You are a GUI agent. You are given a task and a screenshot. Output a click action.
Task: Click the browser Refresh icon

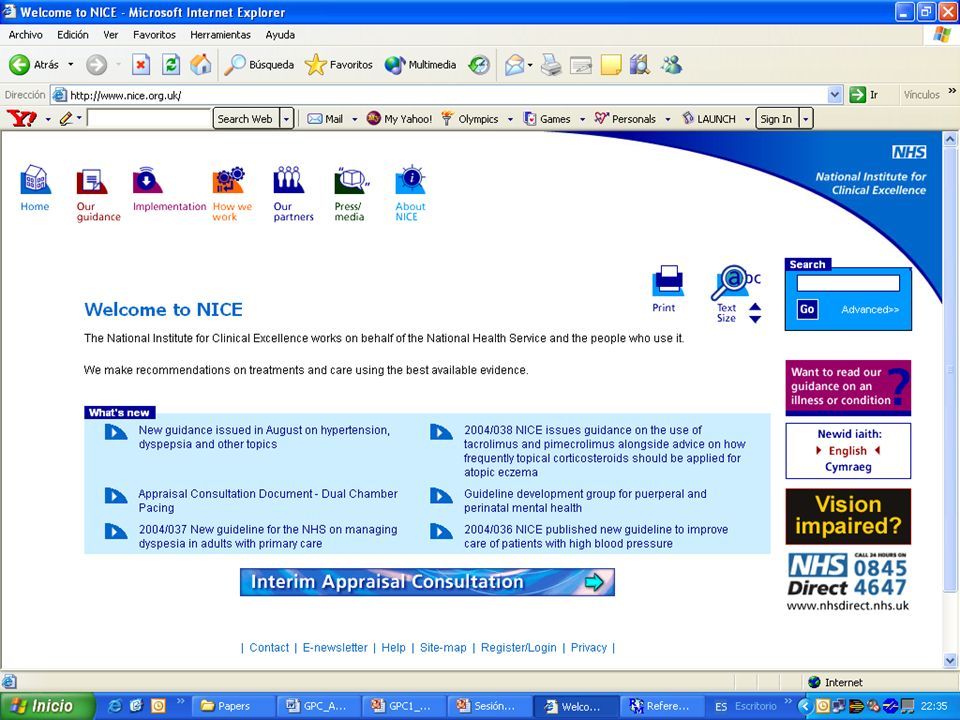171,64
